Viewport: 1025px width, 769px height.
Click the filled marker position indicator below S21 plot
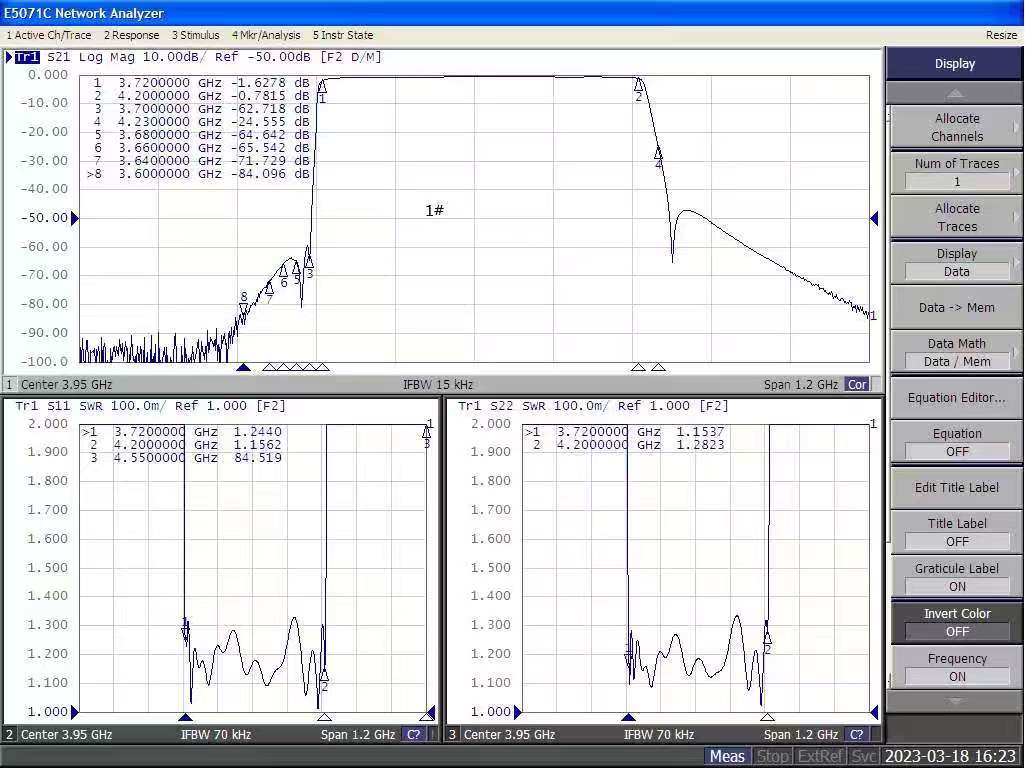pos(243,368)
